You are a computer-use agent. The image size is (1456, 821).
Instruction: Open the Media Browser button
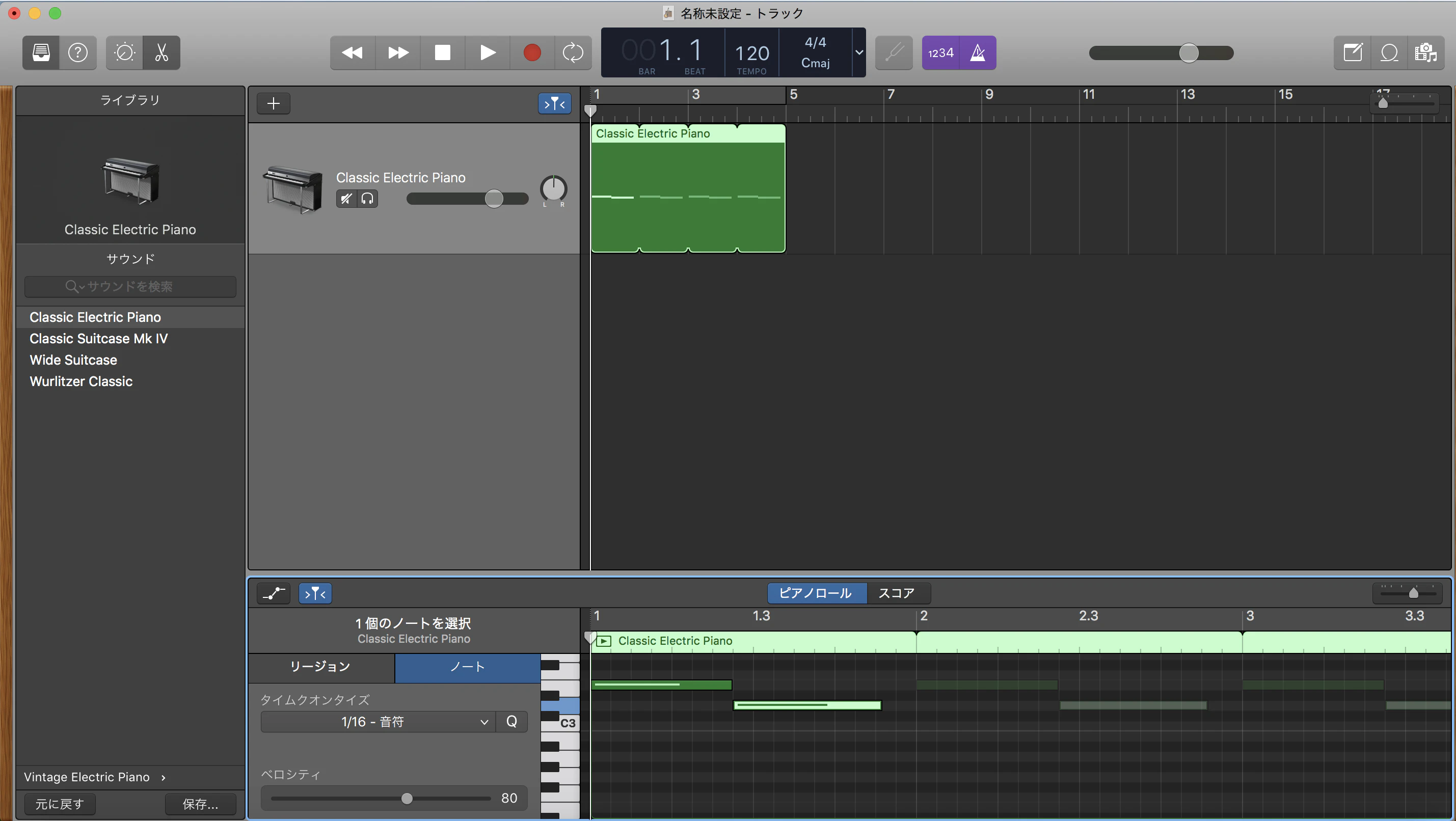coord(1426,52)
